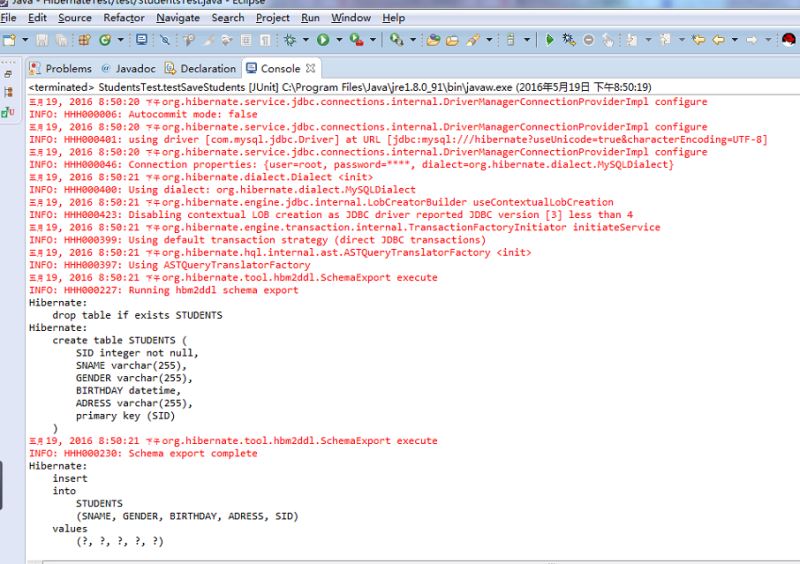The image size is (800, 564).
Task: Click the Back to last edit location arrow
Action: pyautogui.click(x=698, y=40)
